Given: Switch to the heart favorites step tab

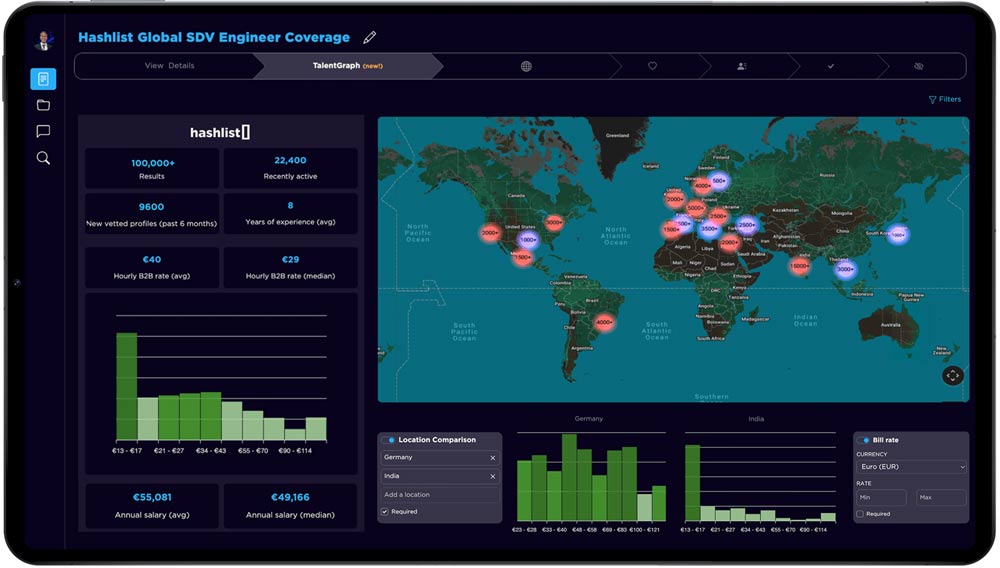Looking at the screenshot, I should [x=652, y=66].
